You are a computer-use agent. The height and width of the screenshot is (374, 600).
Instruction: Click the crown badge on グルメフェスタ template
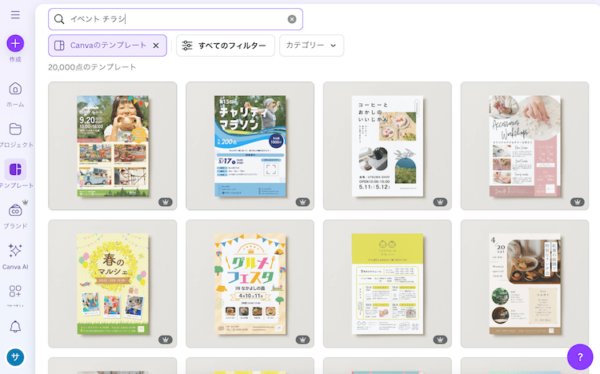303,340
